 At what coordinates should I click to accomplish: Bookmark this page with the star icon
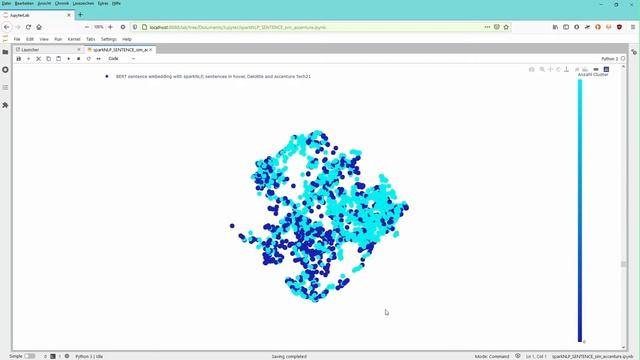pyautogui.click(x=506, y=27)
